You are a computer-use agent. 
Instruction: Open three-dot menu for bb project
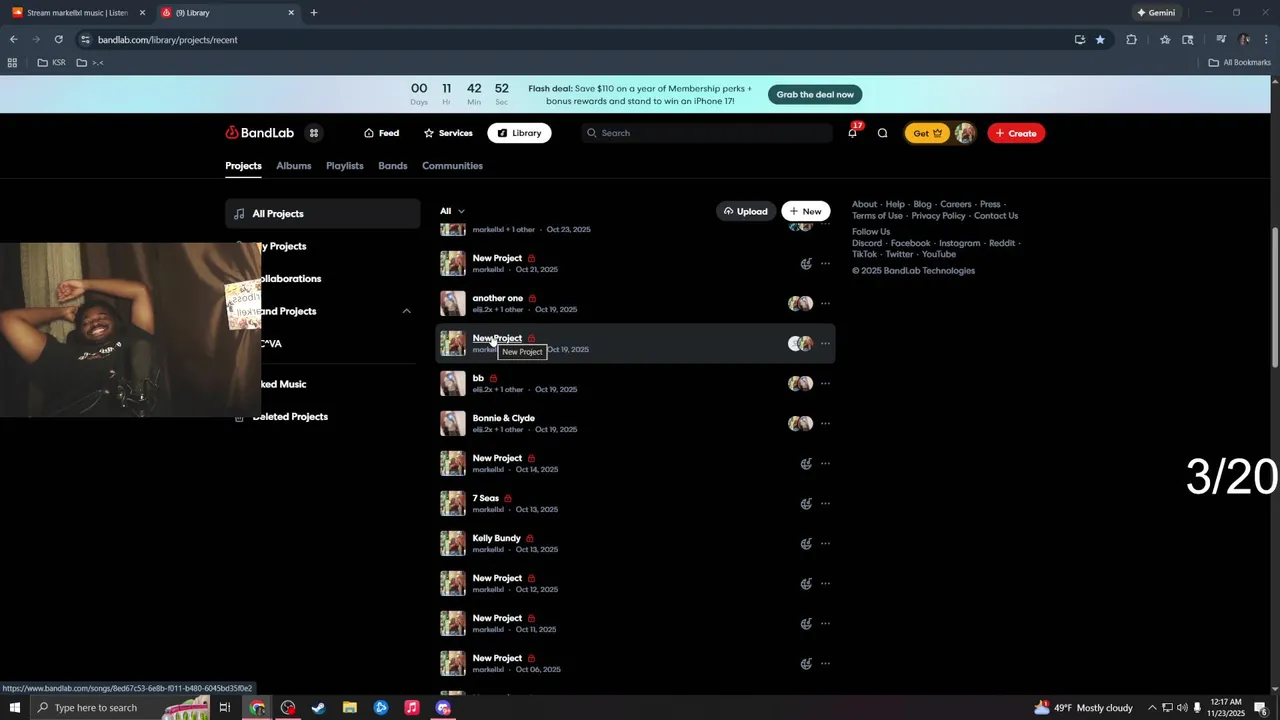825,383
